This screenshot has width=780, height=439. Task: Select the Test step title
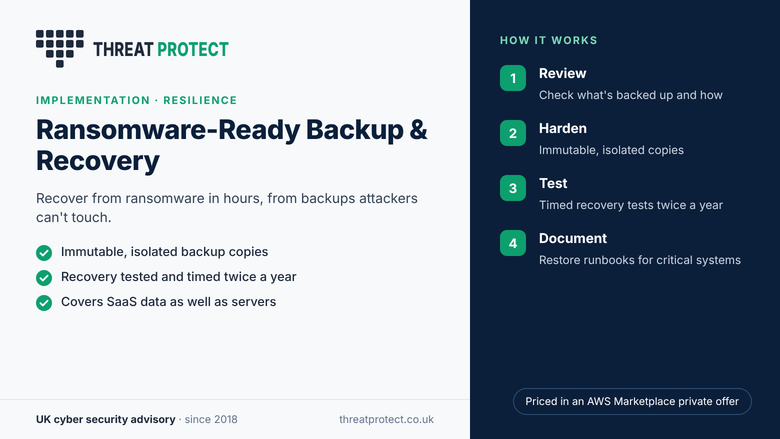(x=553, y=183)
